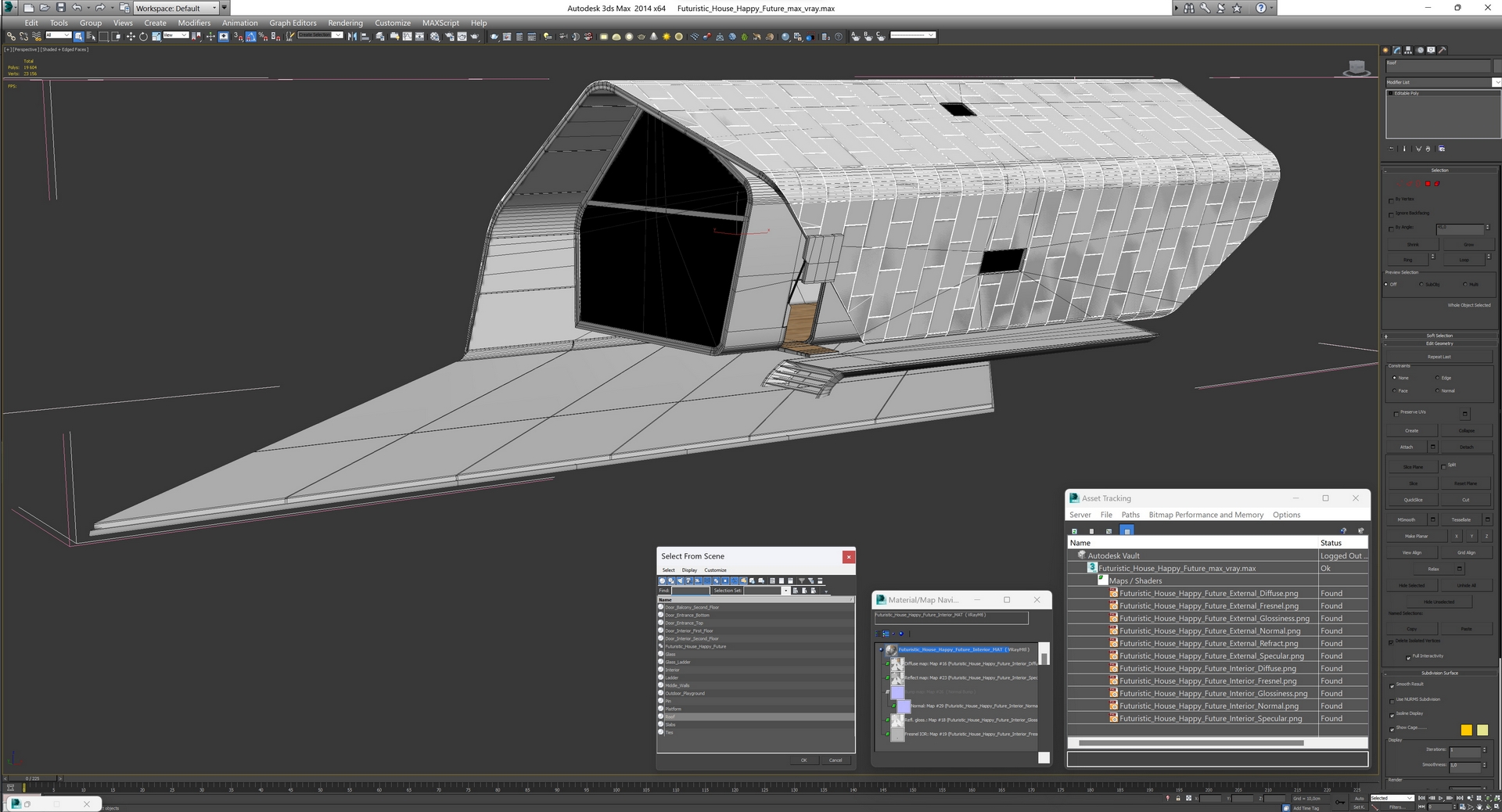Click the orange cage color swatch

pos(1467,730)
